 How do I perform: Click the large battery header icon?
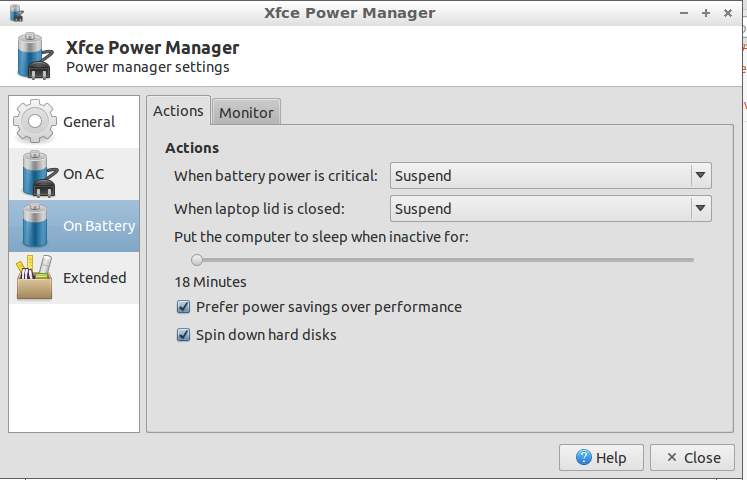pyautogui.click(x=35, y=56)
